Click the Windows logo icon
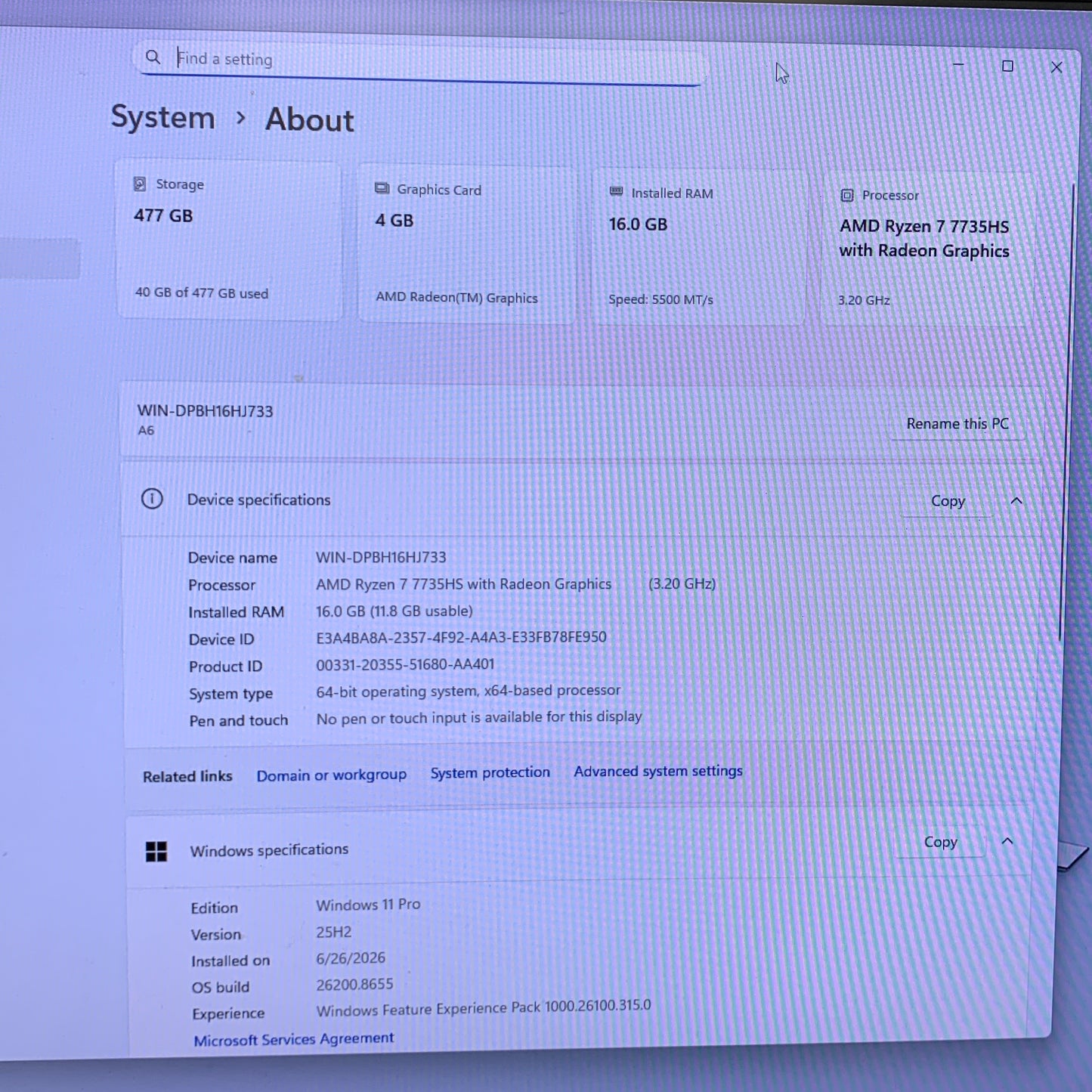 pyautogui.click(x=156, y=852)
